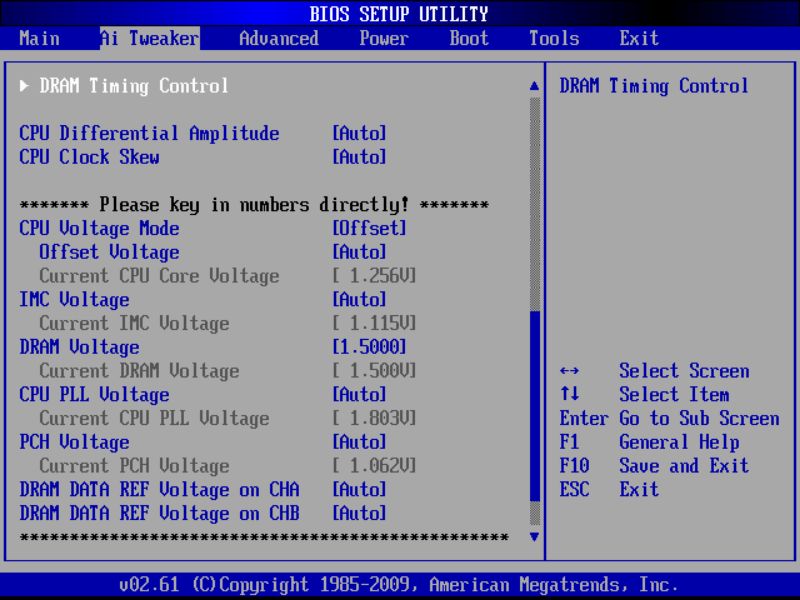Select the Exit tab
Screen dimensions: 800x600
tap(639, 38)
